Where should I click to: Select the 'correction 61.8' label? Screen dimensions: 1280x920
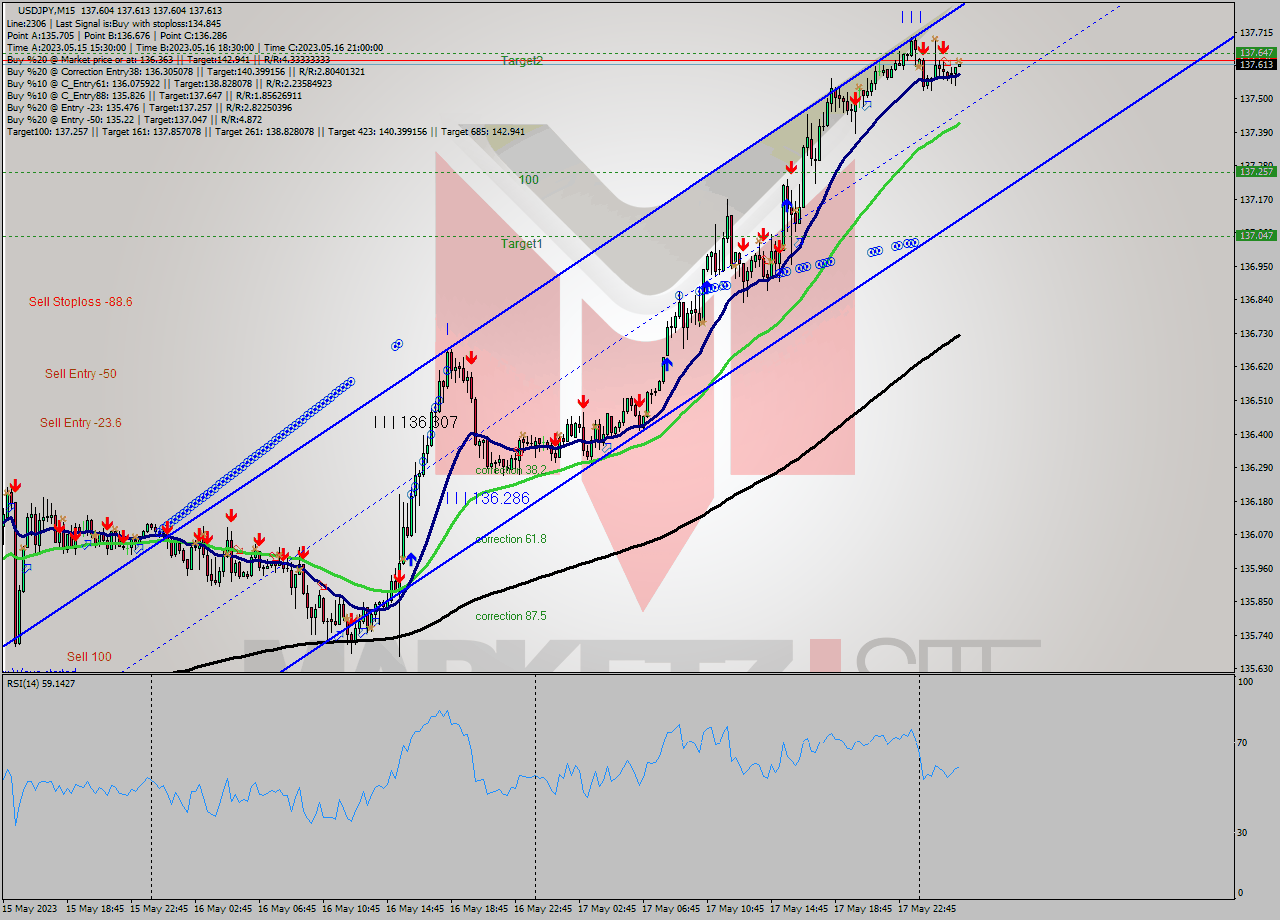(511, 539)
